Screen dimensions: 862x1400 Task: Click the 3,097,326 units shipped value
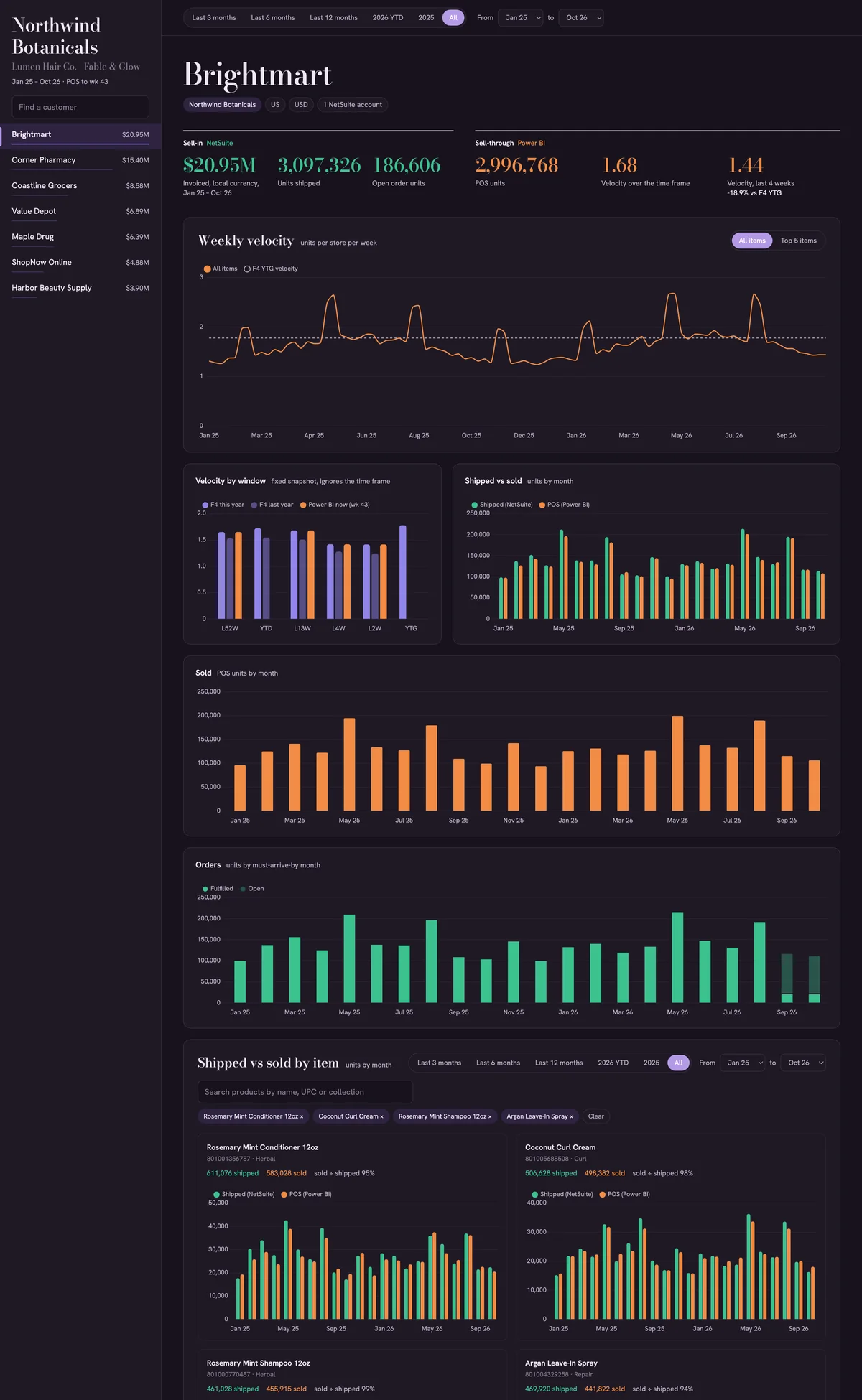pos(319,165)
